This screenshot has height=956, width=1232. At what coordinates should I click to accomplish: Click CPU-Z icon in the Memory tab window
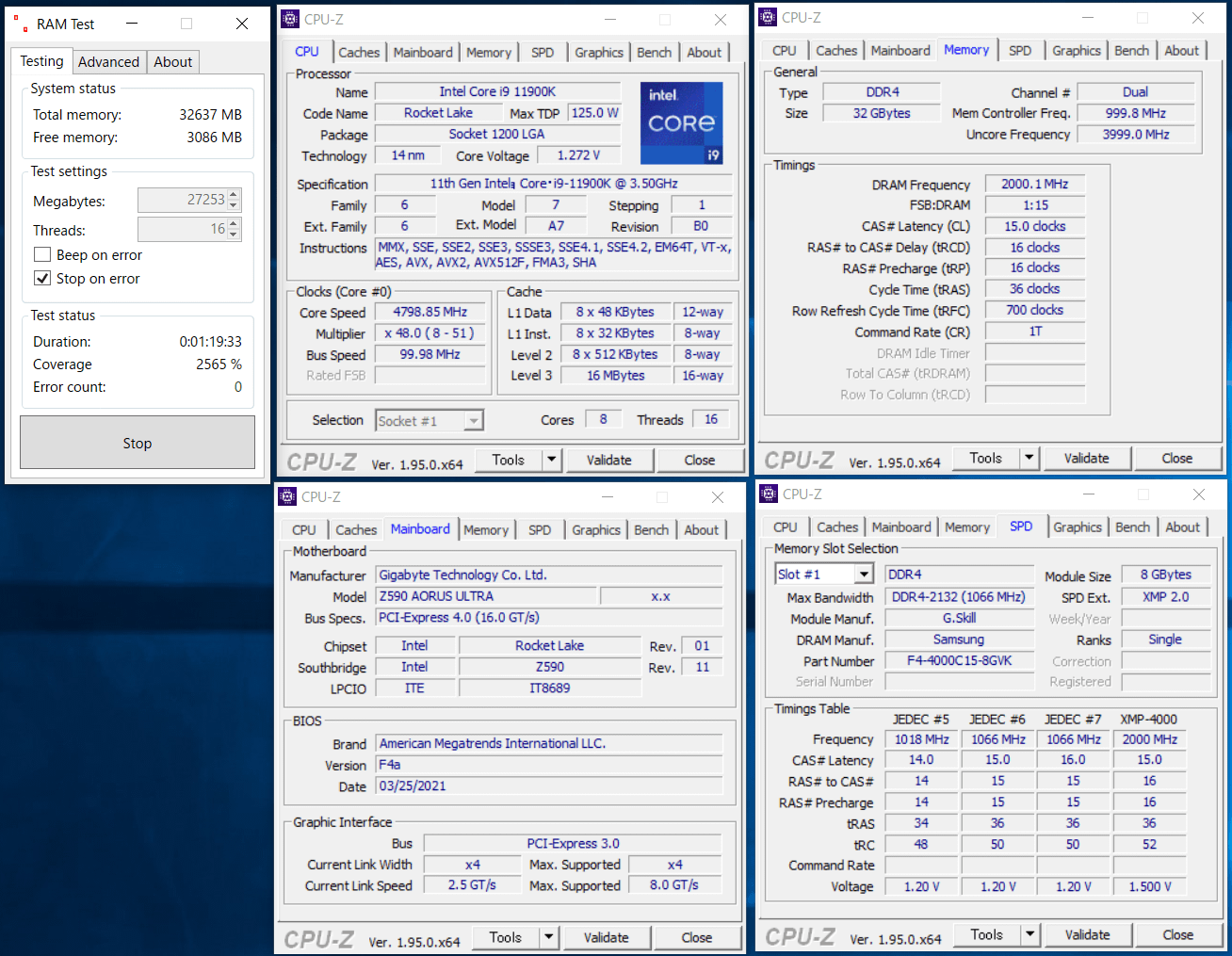pyautogui.click(x=768, y=17)
